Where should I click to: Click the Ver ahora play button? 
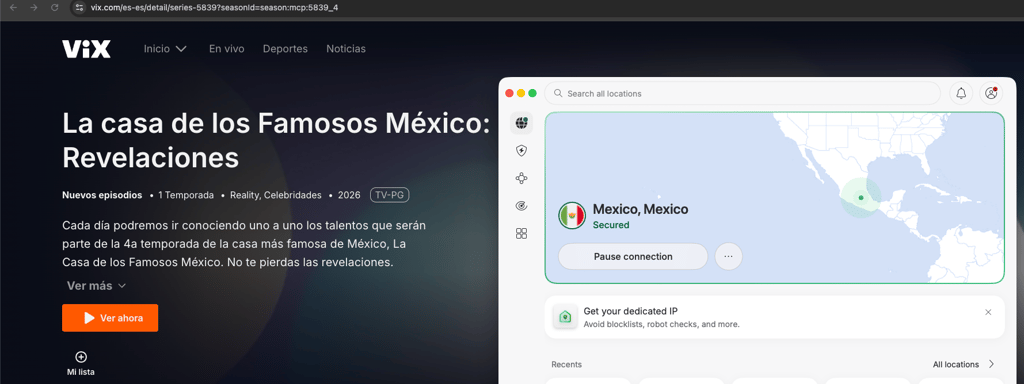click(110, 318)
